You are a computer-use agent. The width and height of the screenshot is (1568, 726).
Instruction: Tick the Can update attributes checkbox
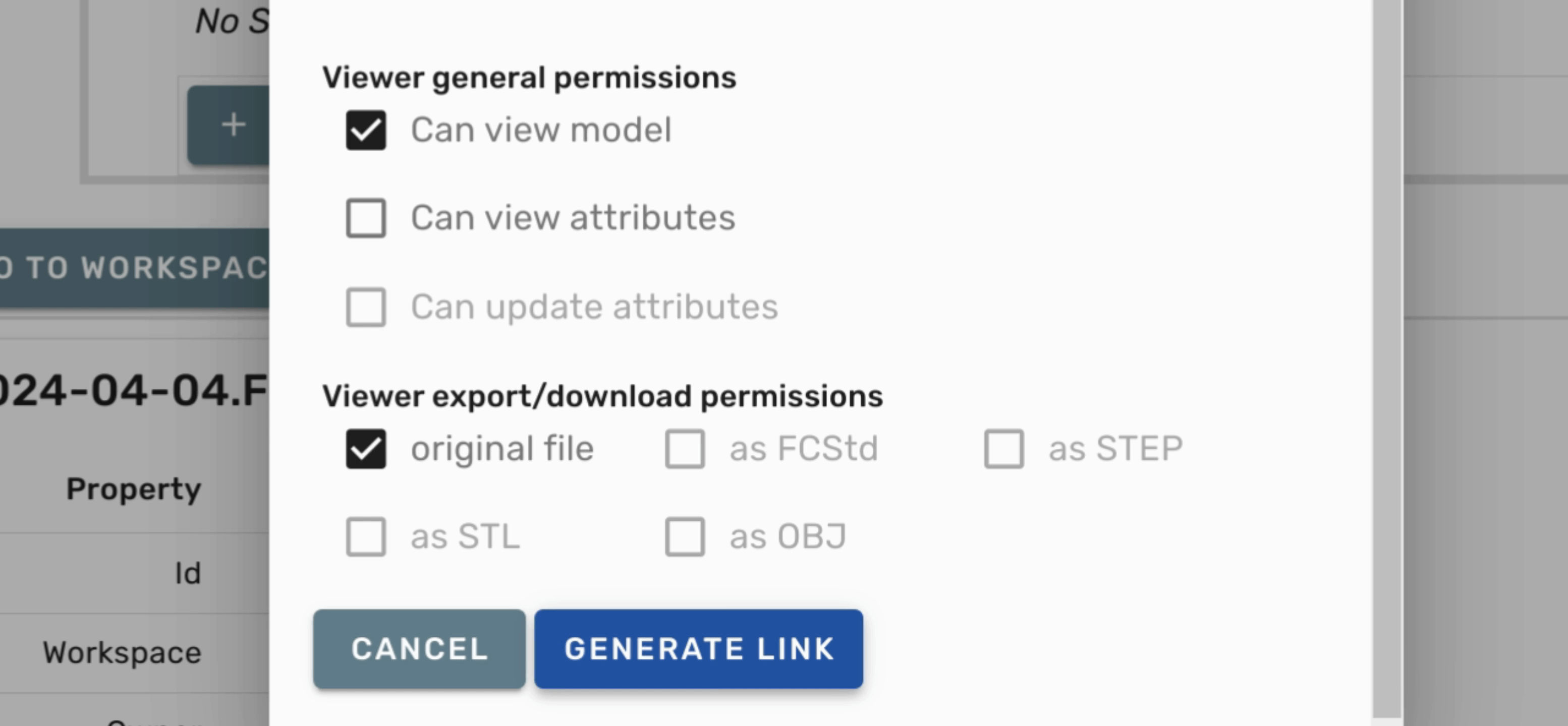366,307
